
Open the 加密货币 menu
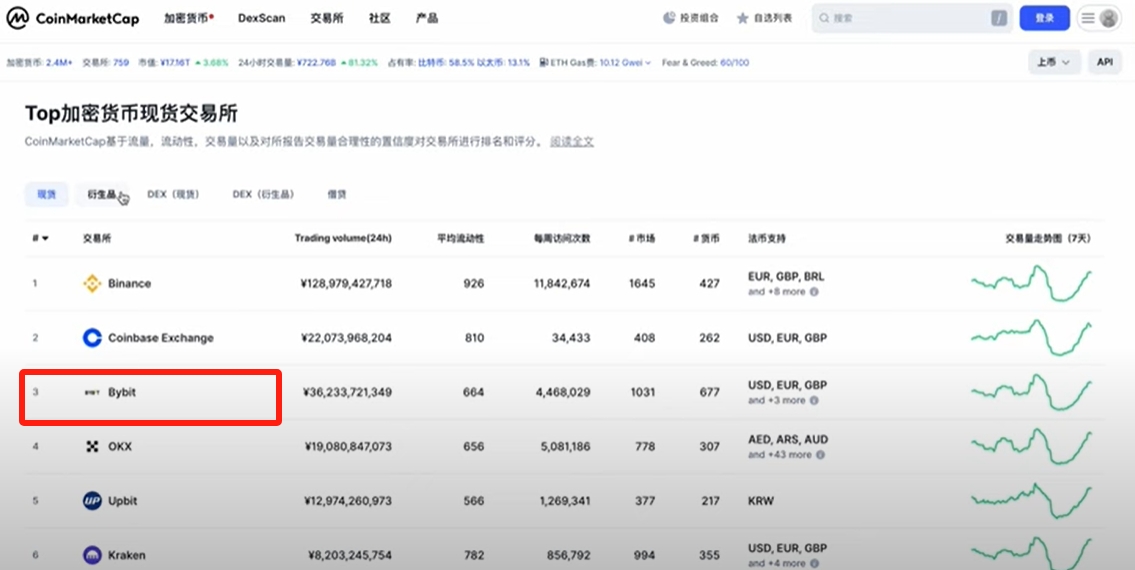188,18
